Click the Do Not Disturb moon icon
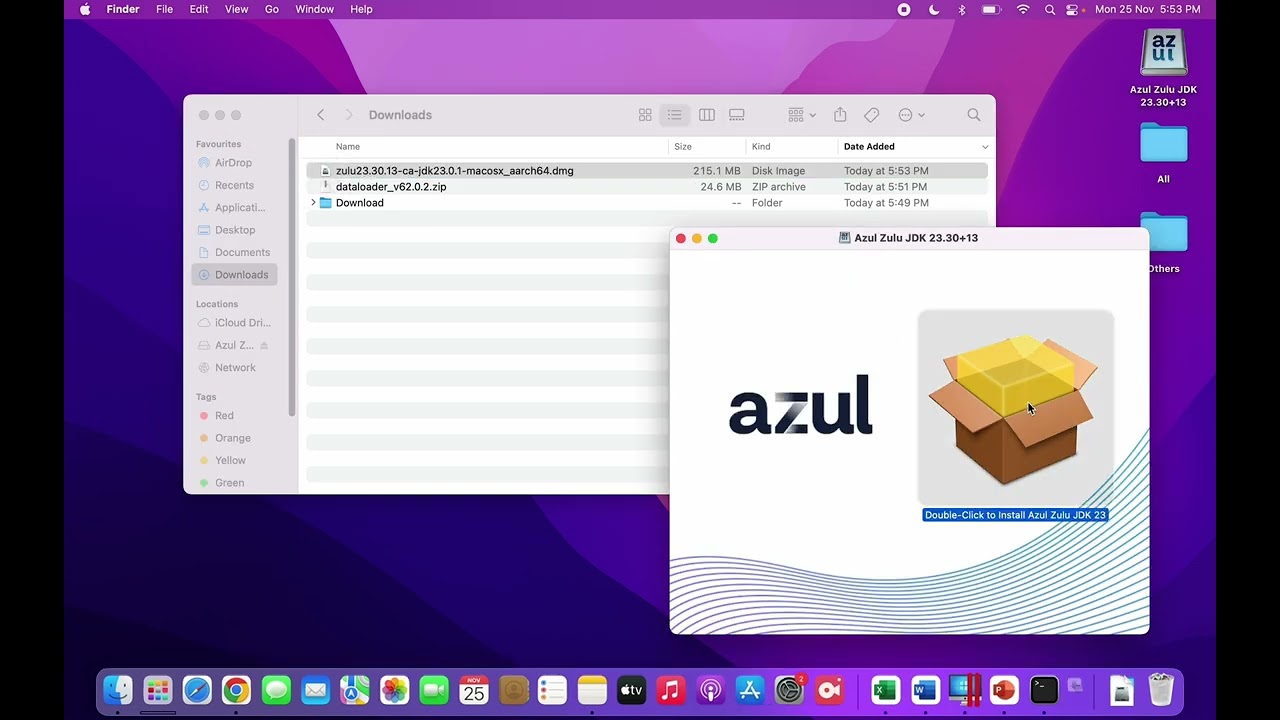This screenshot has width=1280, height=720. 934,9
